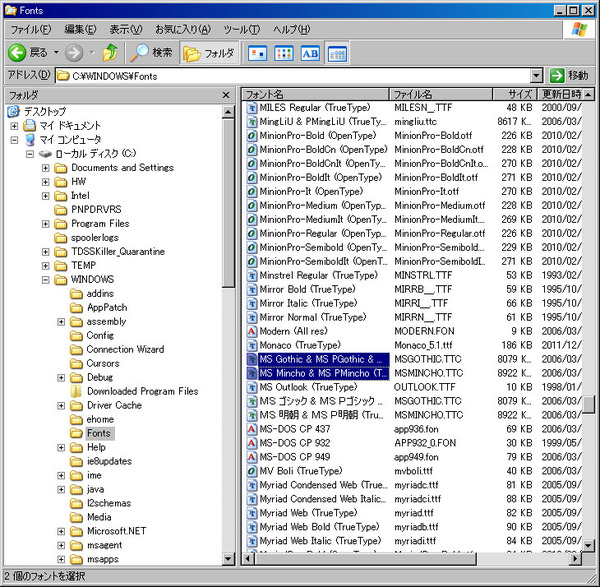Select MinionPro-Bold OpenType font icon
The image size is (600, 587).
(251, 135)
